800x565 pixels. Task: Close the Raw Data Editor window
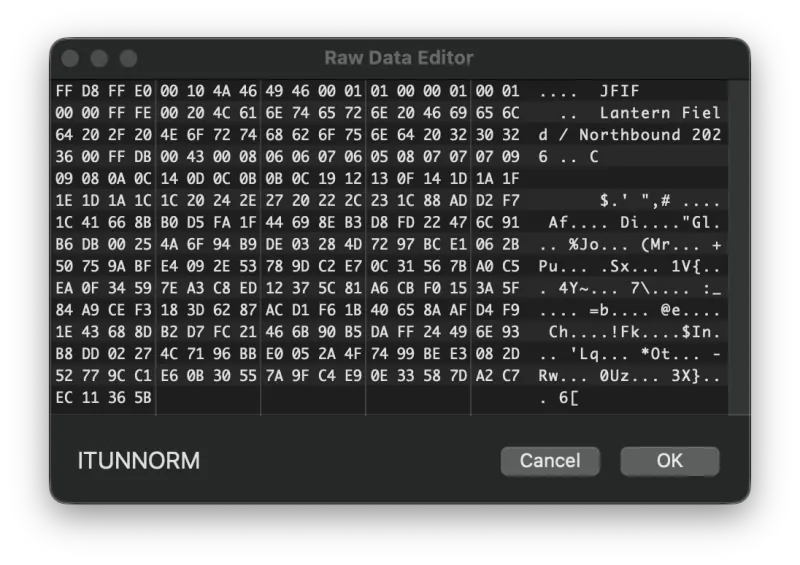pyautogui.click(x=70, y=58)
